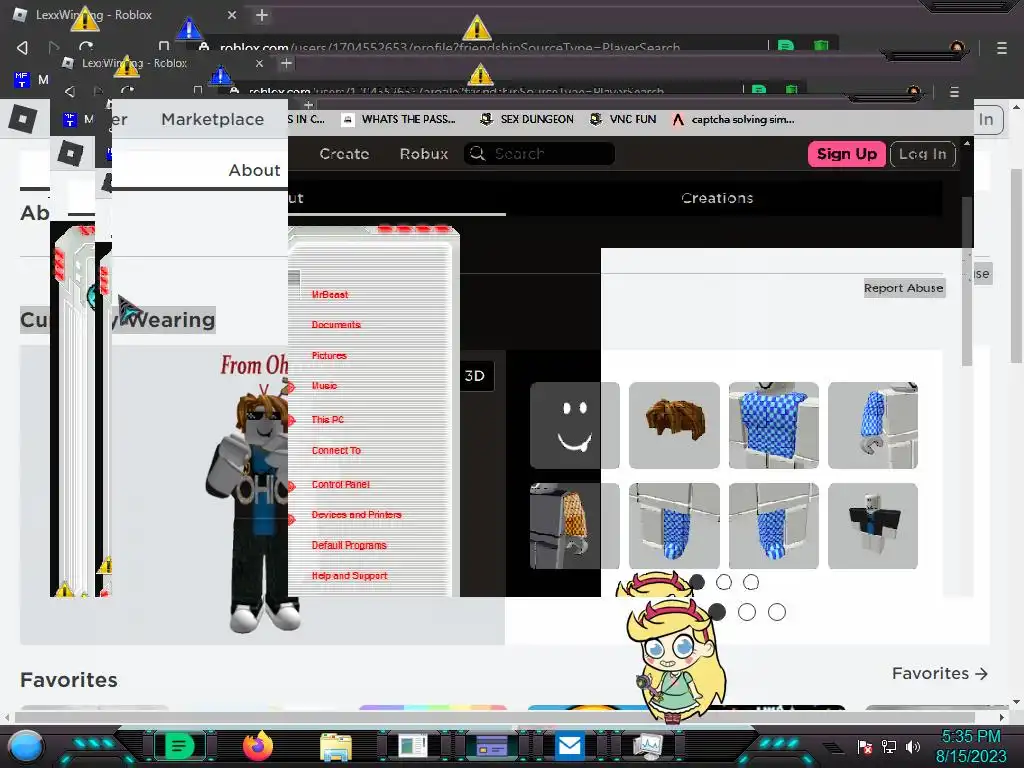Click Robux in the dark Roblox navigation bar

(x=424, y=154)
